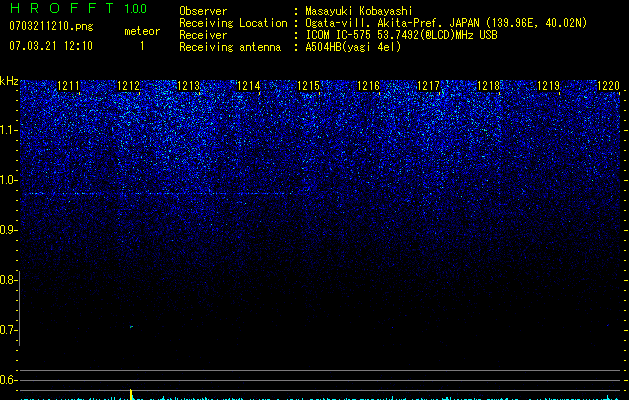
Task: Click the meteor count label
Action: click(142, 31)
